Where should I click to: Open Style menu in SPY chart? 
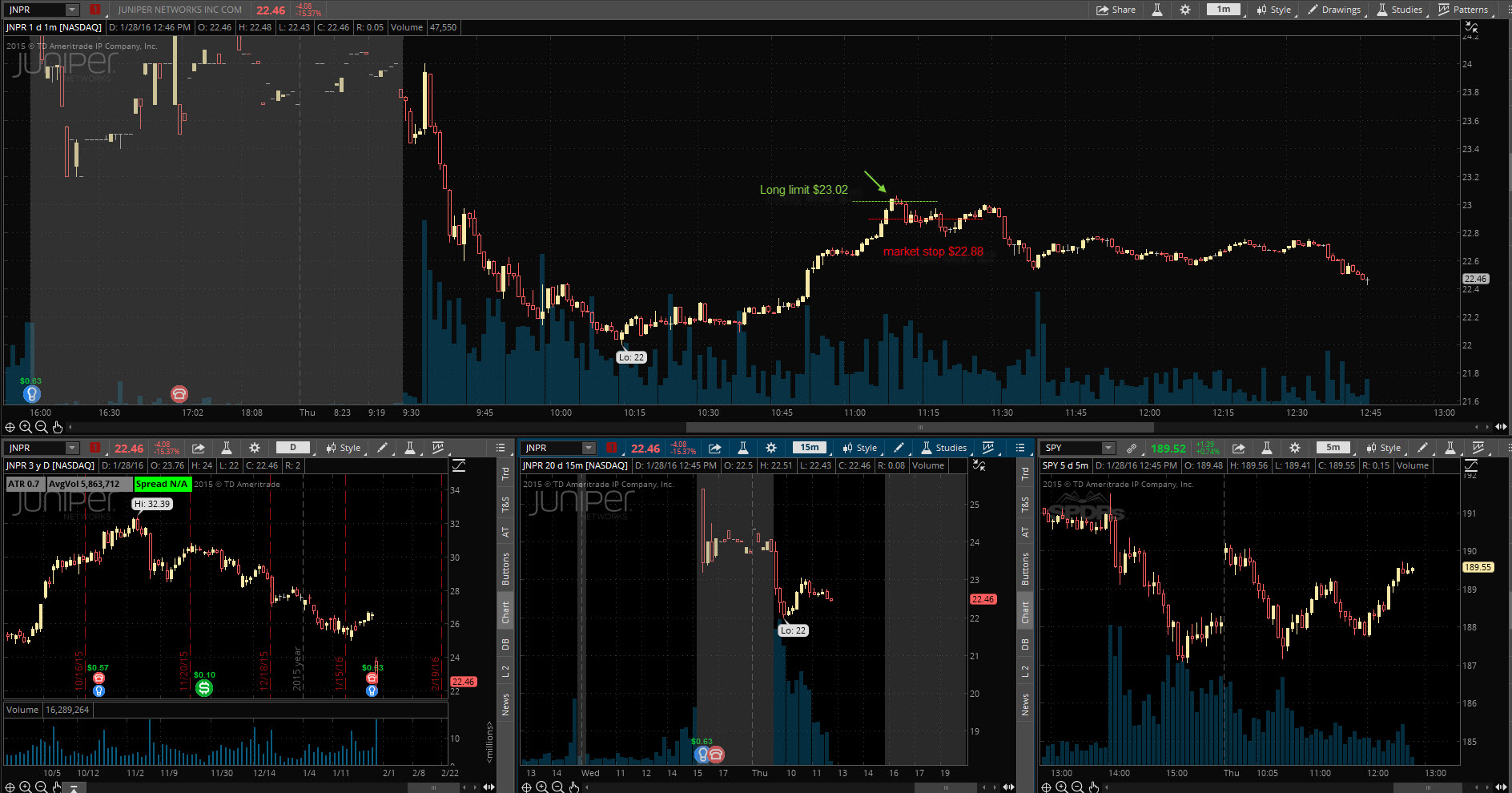[1383, 448]
